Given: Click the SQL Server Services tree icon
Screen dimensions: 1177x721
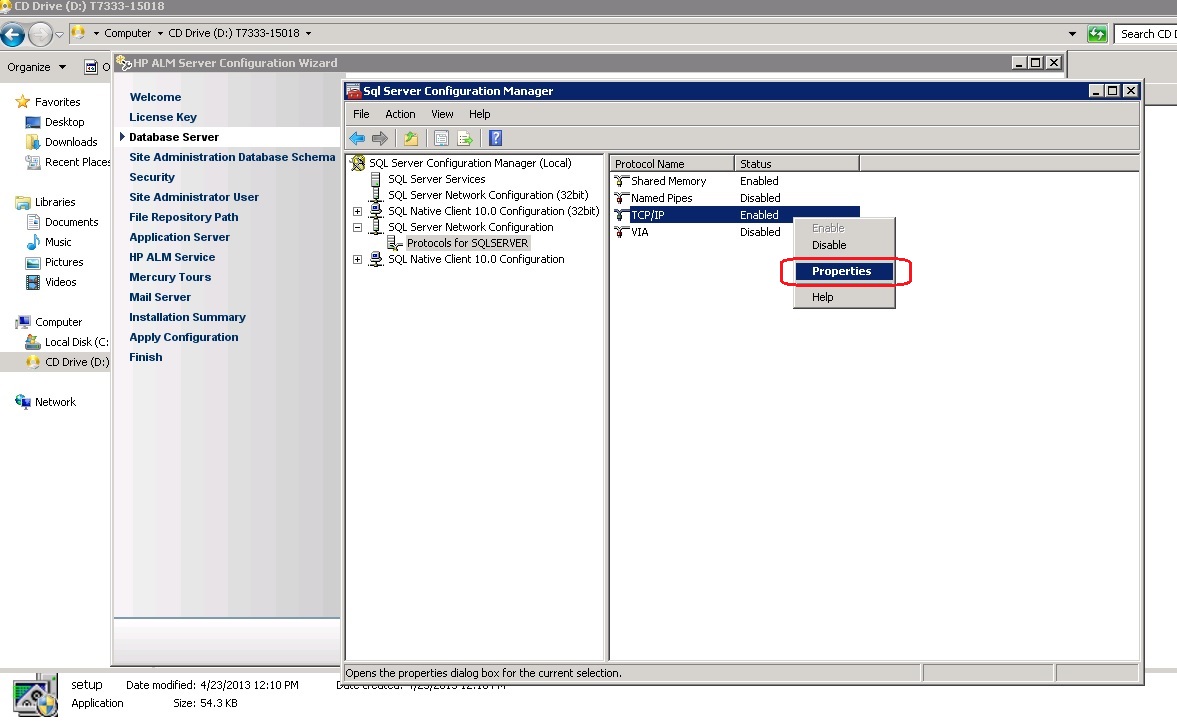Looking at the screenshot, I should (x=376, y=179).
